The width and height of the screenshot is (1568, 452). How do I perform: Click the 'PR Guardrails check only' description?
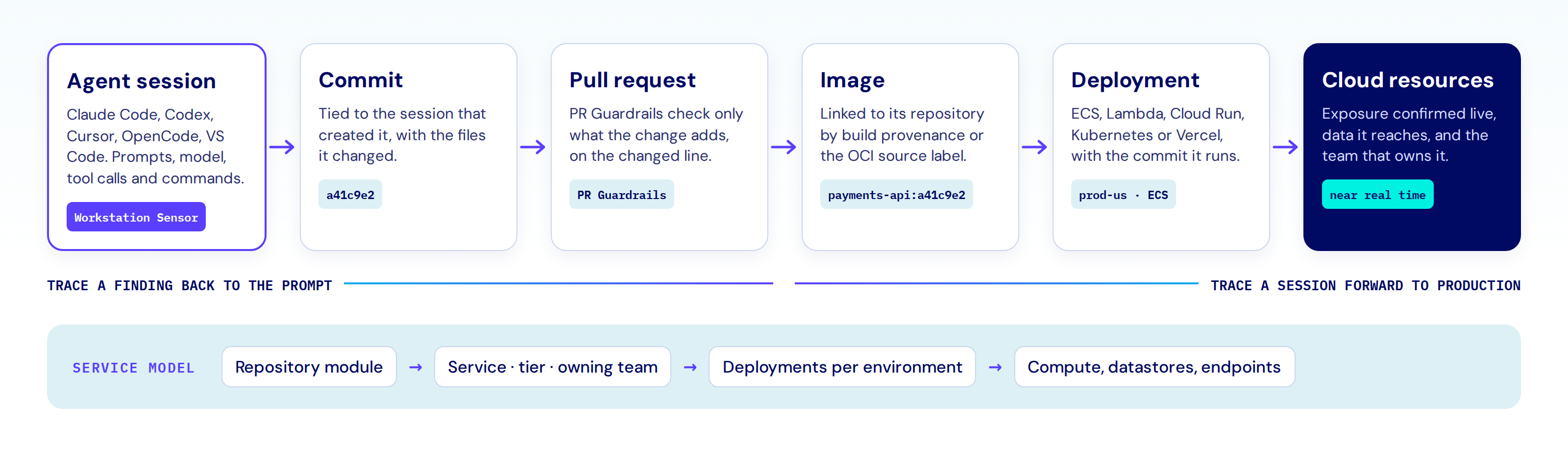(x=656, y=135)
